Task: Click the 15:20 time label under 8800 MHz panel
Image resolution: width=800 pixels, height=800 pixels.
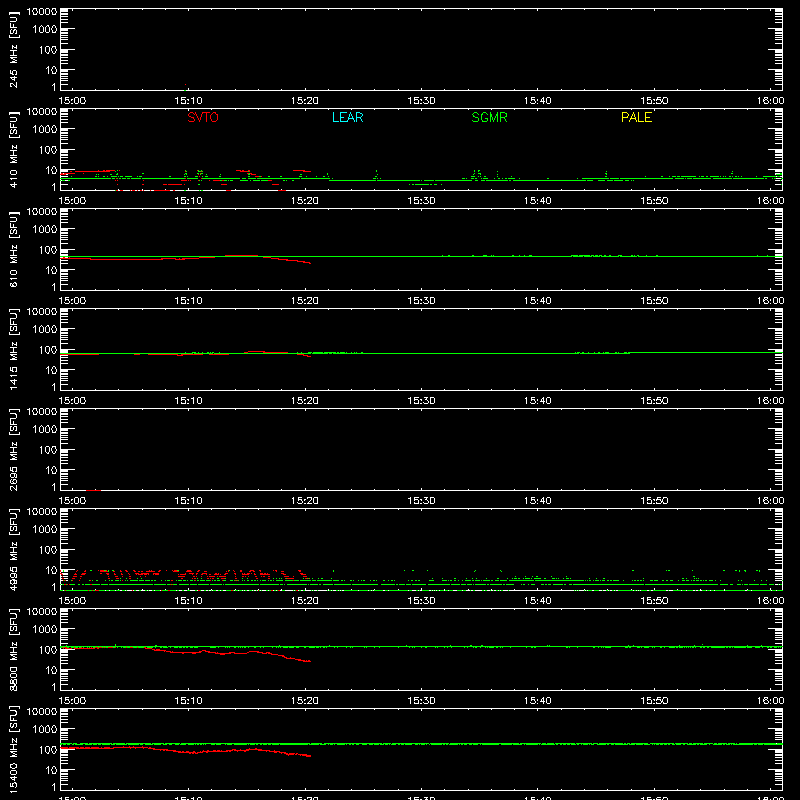Action: click(305, 701)
